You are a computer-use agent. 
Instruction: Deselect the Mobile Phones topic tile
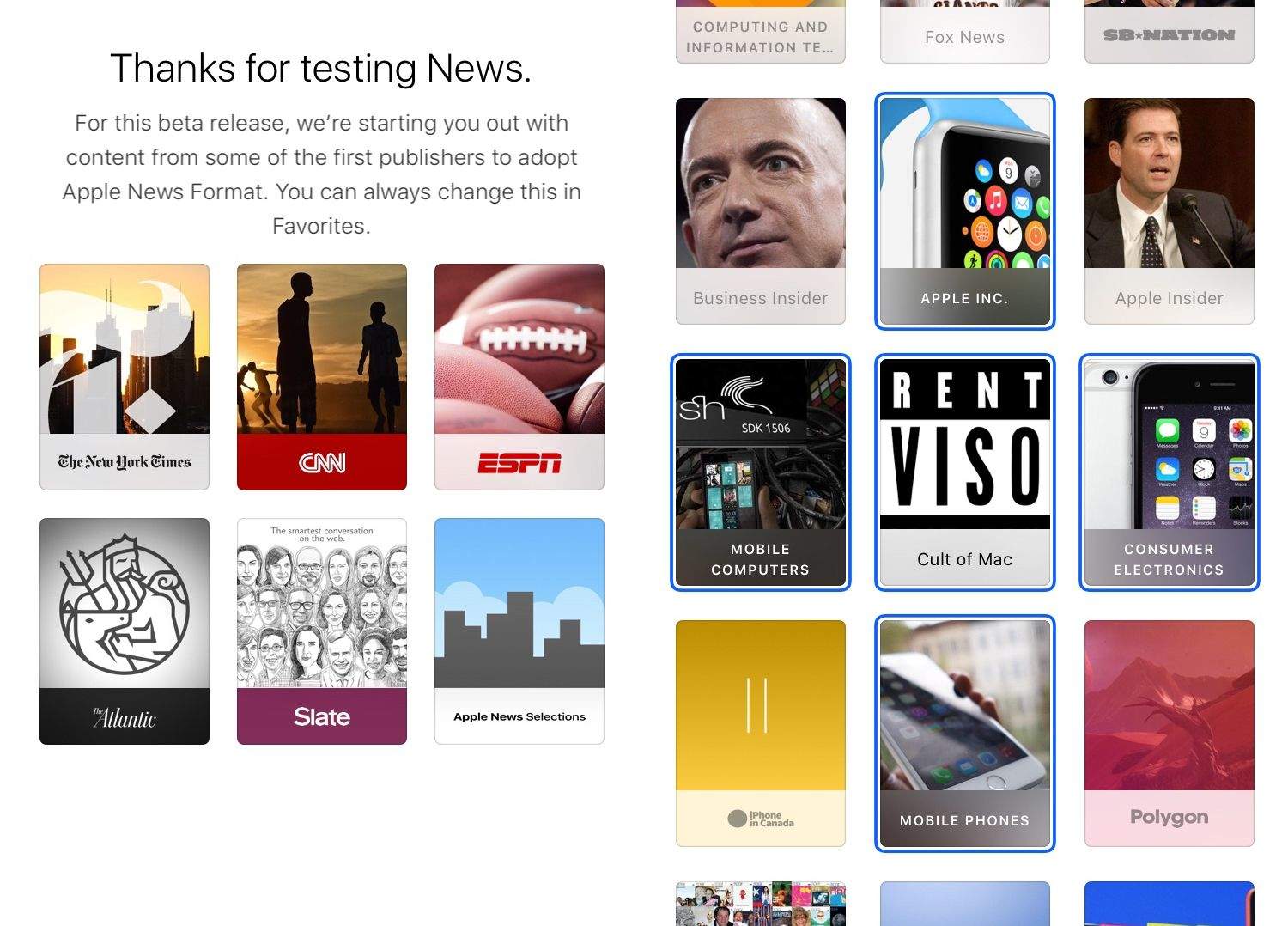tap(965, 734)
